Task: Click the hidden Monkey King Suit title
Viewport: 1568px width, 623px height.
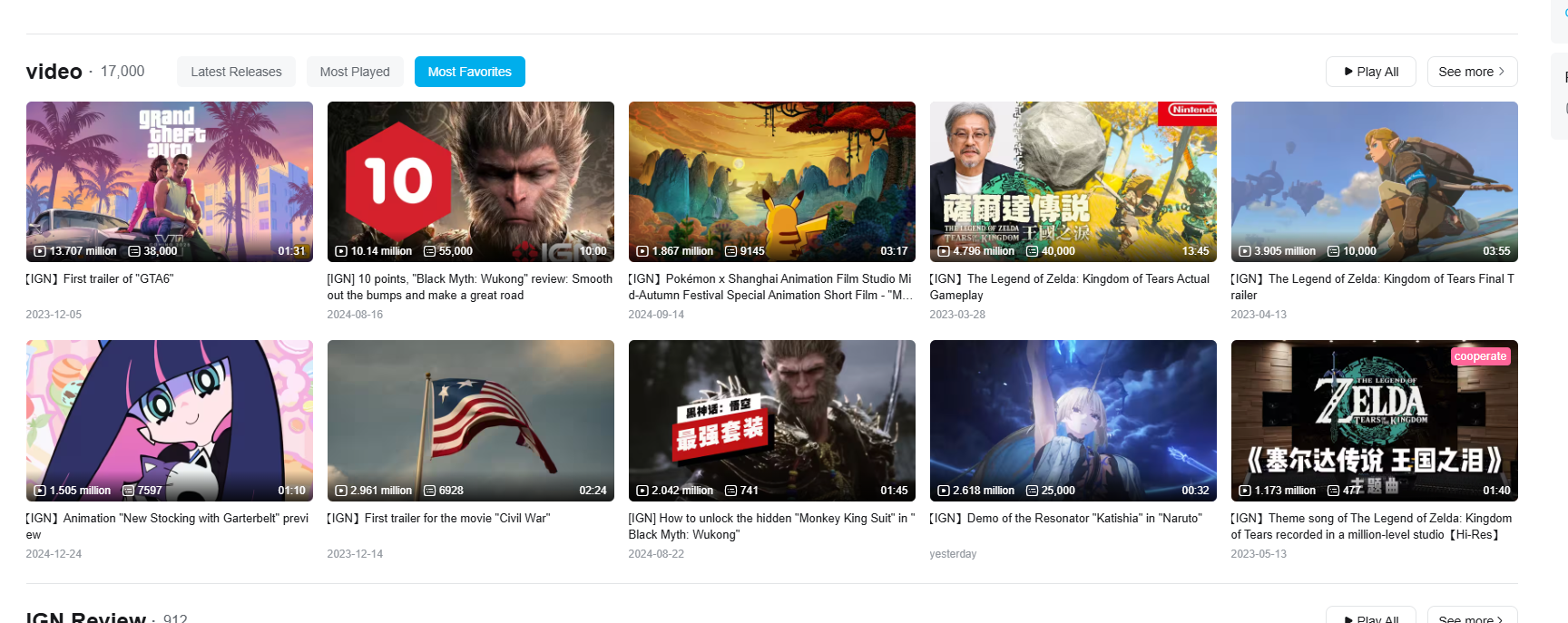Action: click(x=771, y=527)
